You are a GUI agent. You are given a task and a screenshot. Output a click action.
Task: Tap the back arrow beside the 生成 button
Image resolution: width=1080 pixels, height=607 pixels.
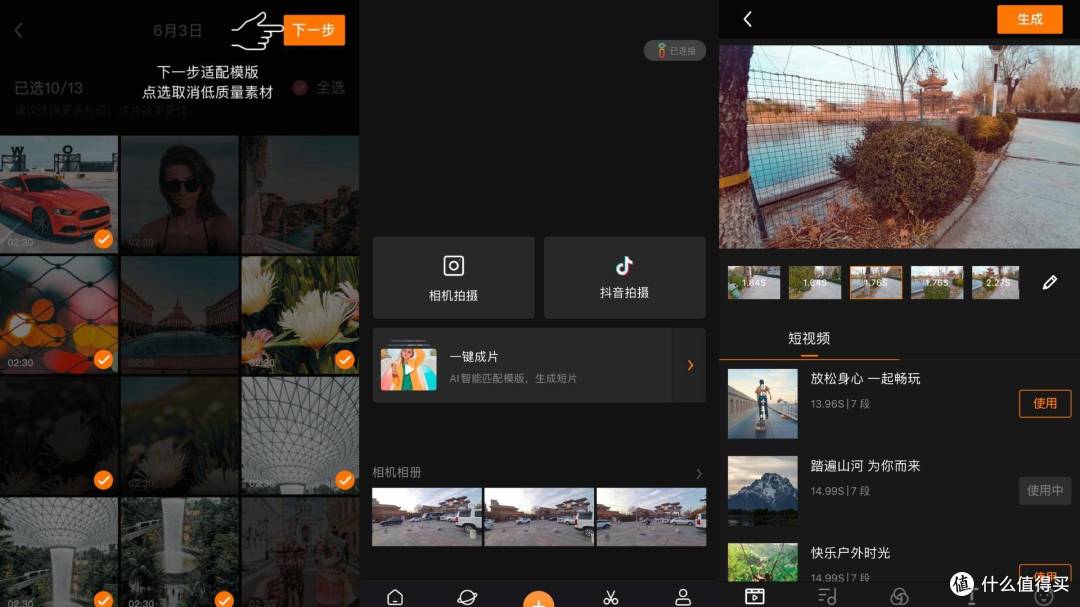tap(747, 19)
